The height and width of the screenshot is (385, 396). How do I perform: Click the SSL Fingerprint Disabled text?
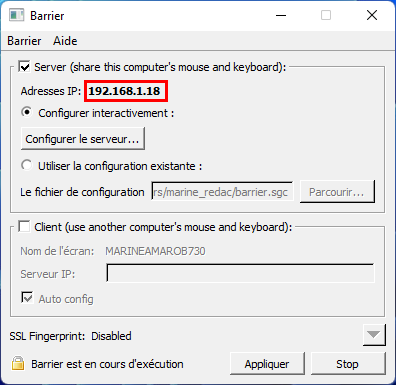tap(70, 336)
